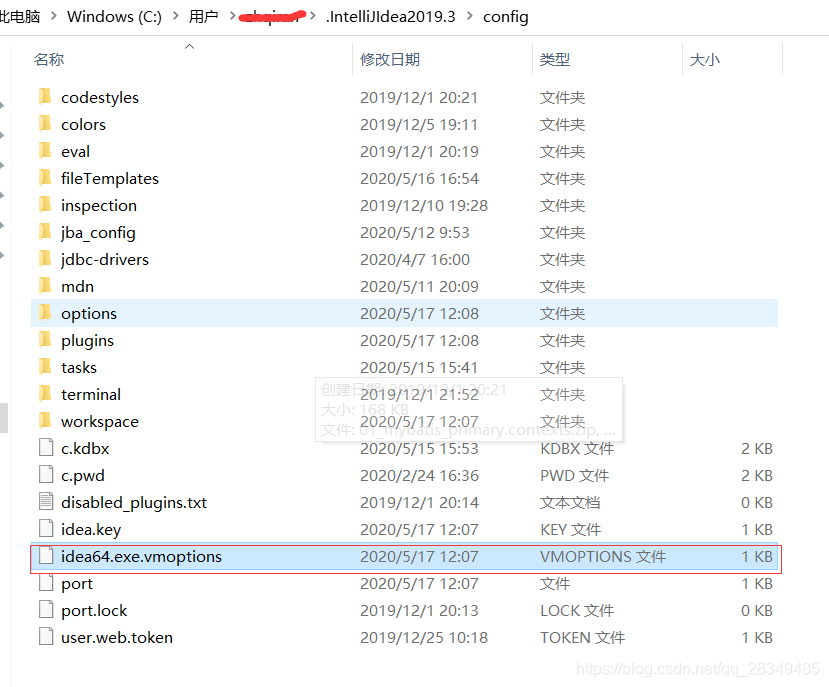The width and height of the screenshot is (829, 687).
Task: Go to 此电脑 in address bar
Action: point(20,17)
